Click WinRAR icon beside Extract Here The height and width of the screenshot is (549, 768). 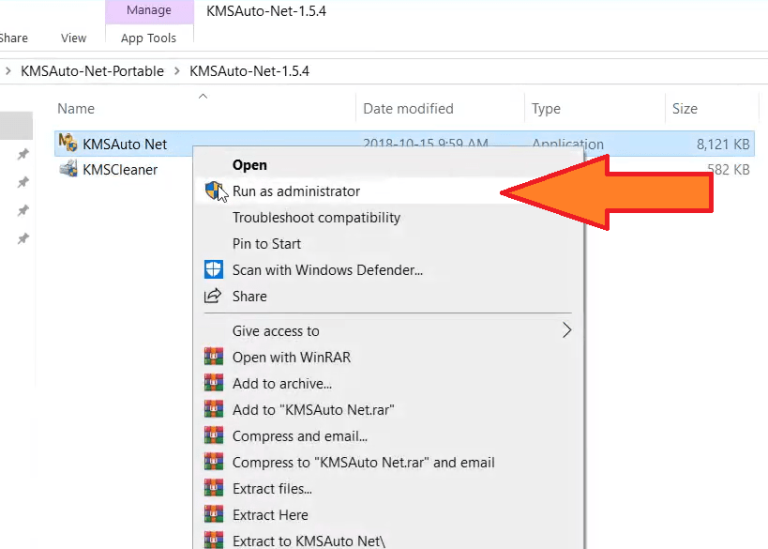click(214, 514)
